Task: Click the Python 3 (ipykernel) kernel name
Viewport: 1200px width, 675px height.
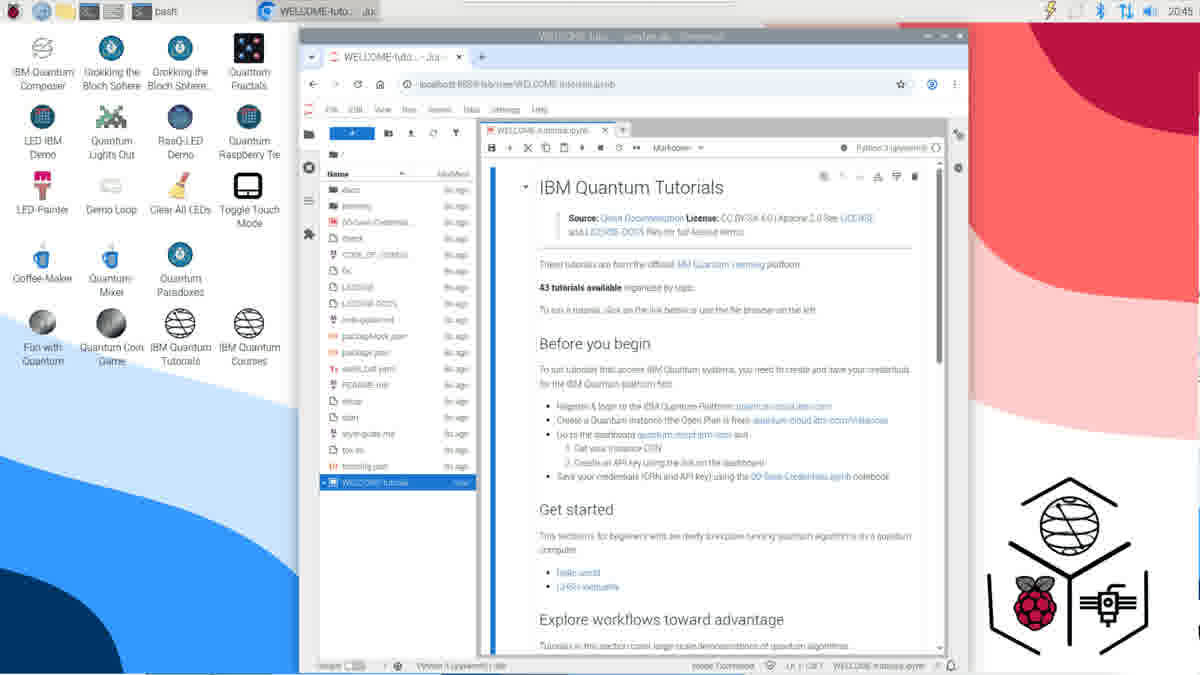Action: tap(892, 148)
